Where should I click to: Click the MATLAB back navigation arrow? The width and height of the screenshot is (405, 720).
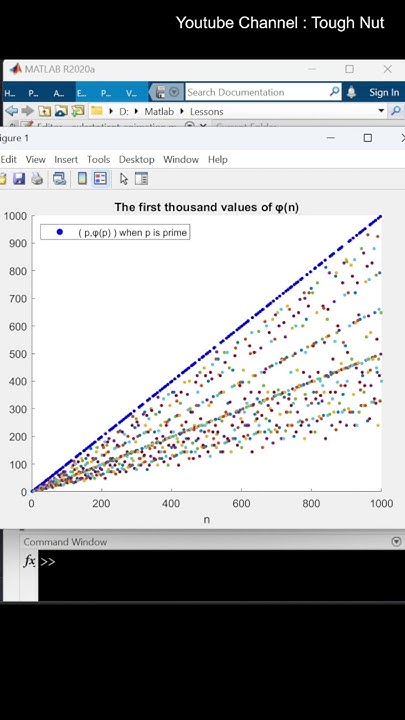click(11, 111)
